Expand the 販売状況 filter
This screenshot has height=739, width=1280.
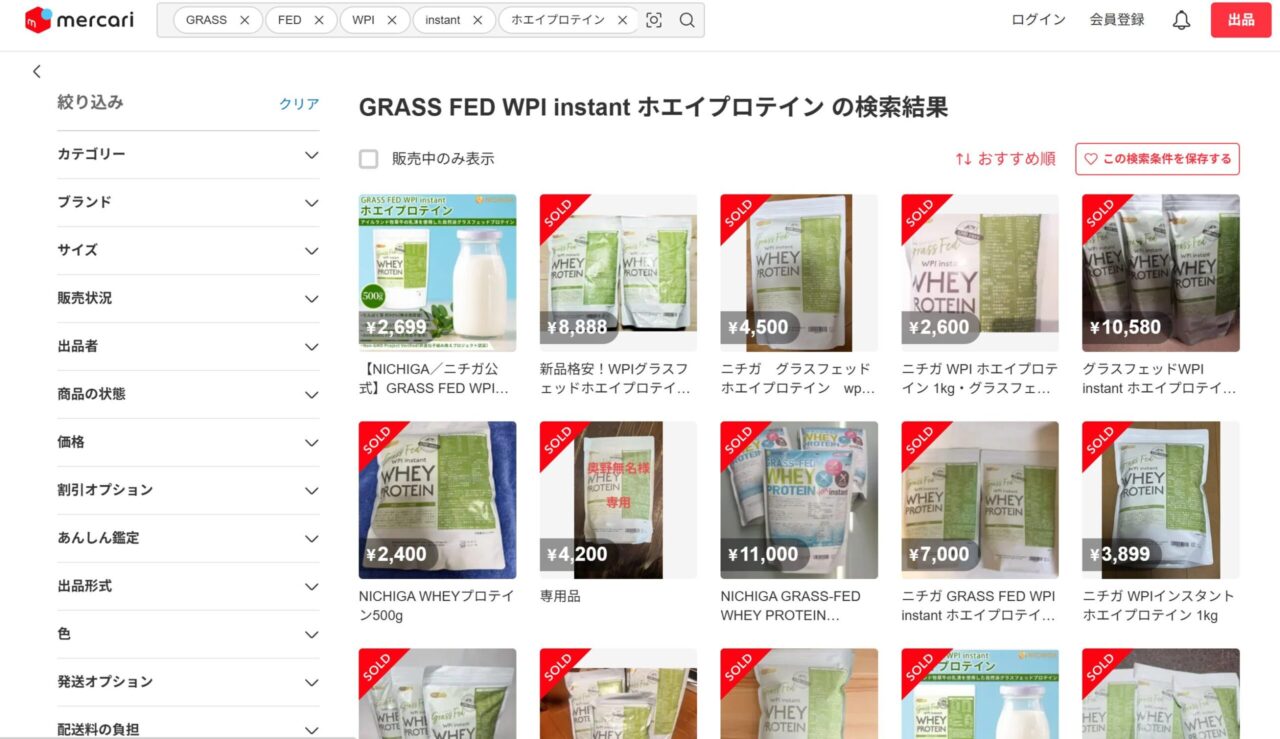tap(188, 299)
